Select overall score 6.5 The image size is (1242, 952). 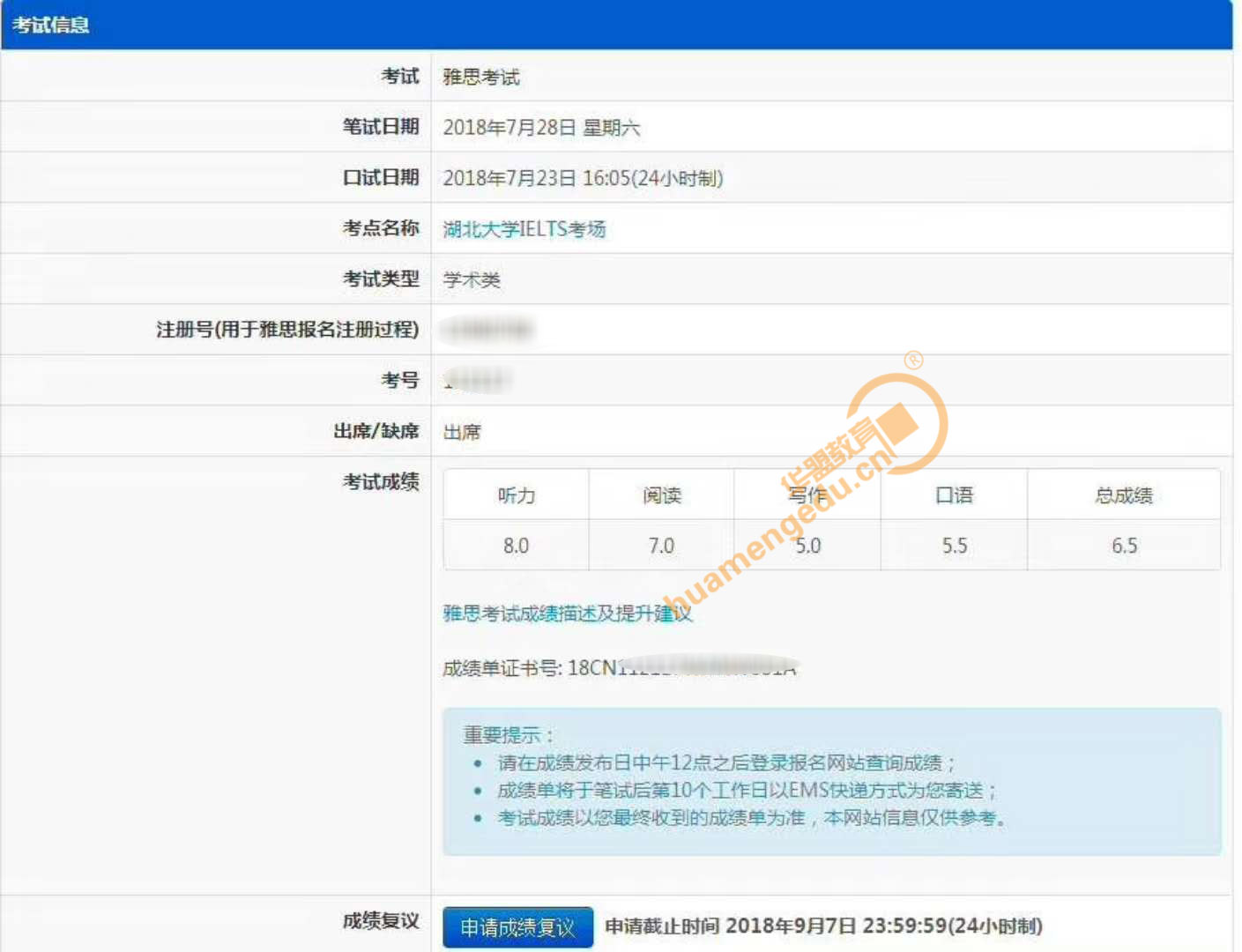click(1124, 546)
